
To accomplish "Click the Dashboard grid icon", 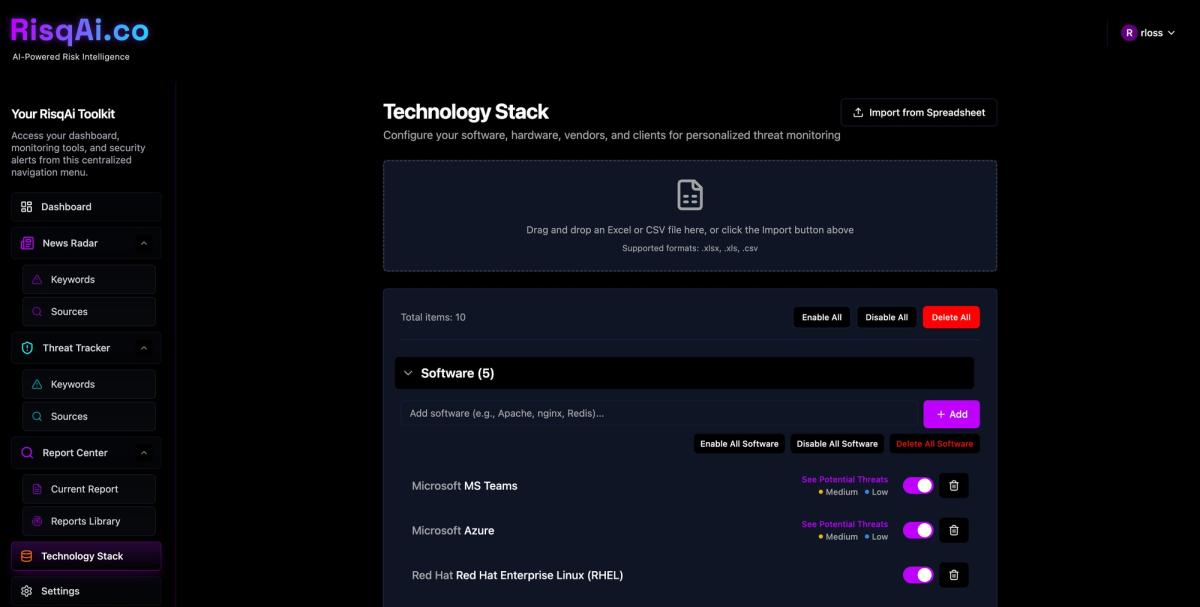I will click(x=27, y=207).
